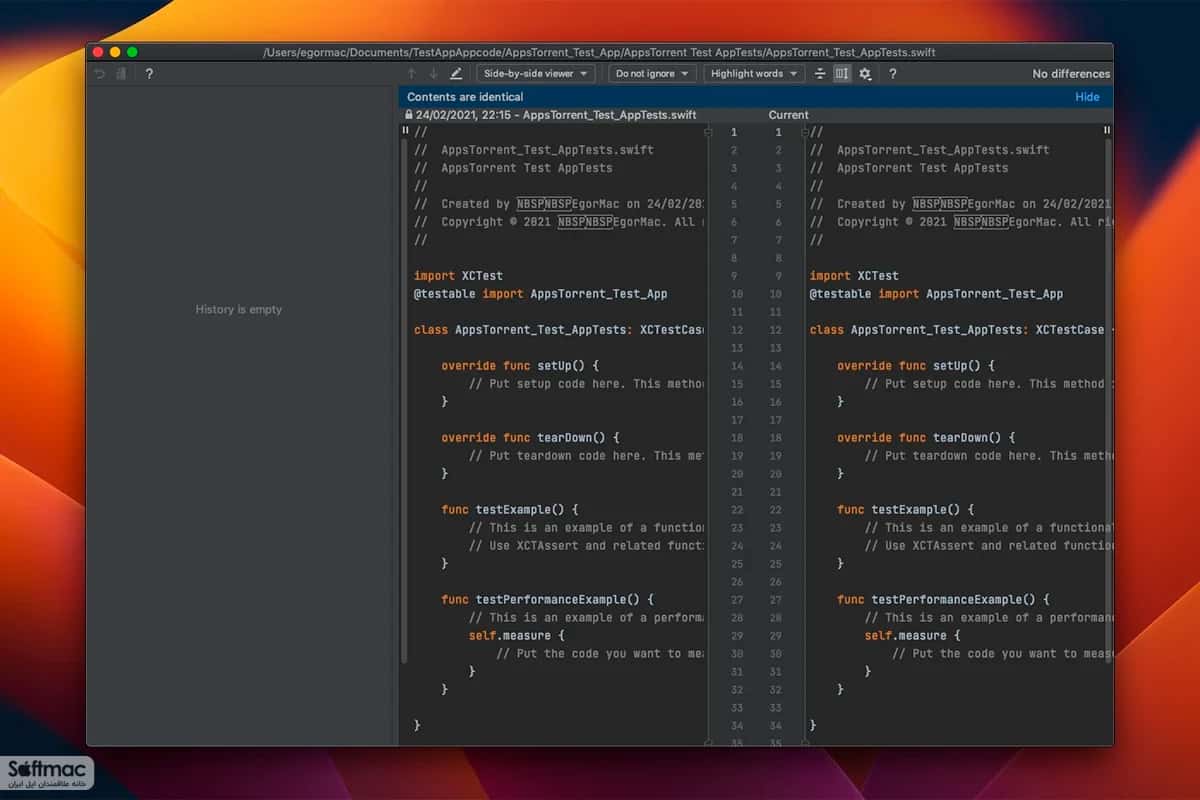The height and width of the screenshot is (800, 1200).
Task: Go to next difference (down arrow)
Action: click(x=433, y=74)
